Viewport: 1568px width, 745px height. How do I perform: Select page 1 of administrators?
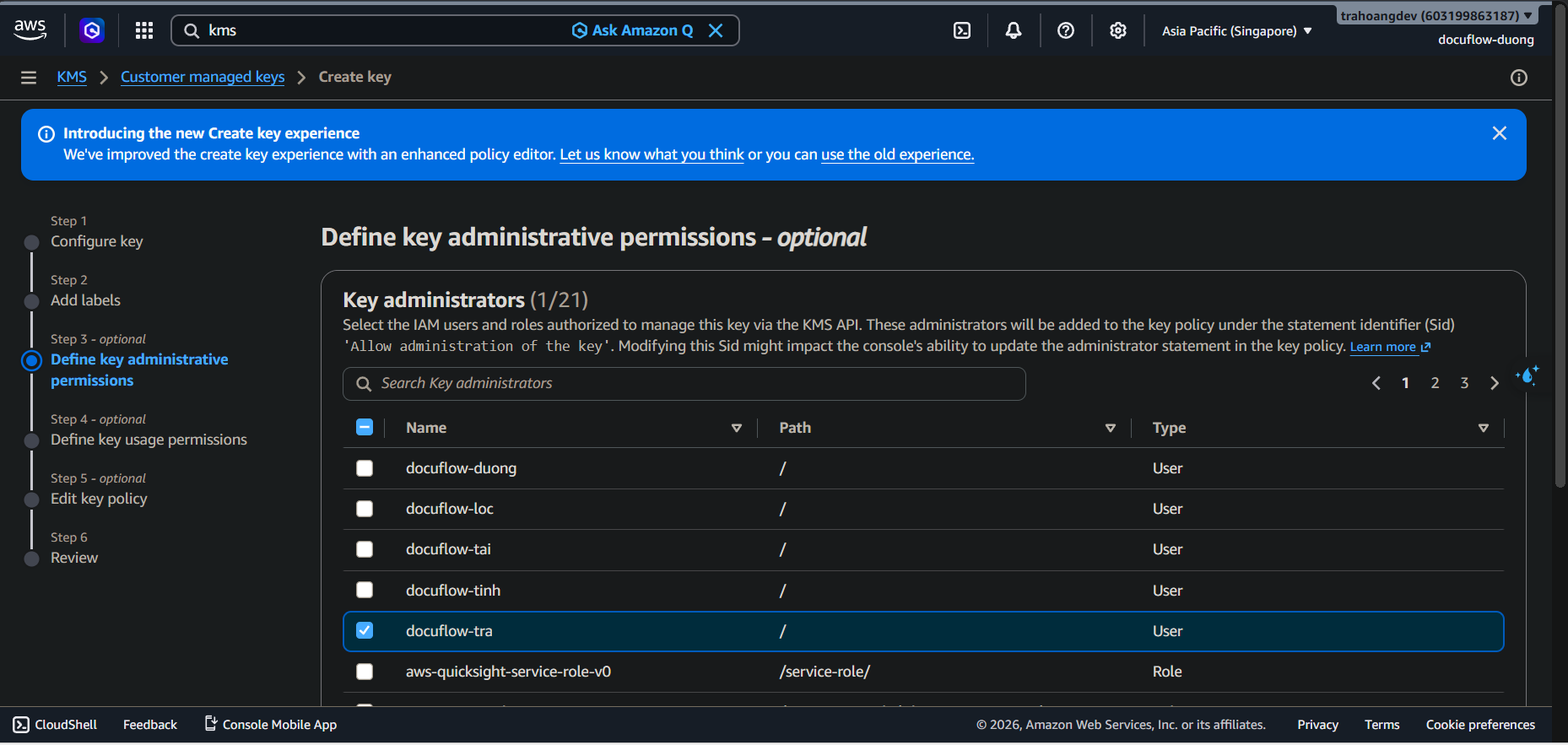[x=1405, y=383]
